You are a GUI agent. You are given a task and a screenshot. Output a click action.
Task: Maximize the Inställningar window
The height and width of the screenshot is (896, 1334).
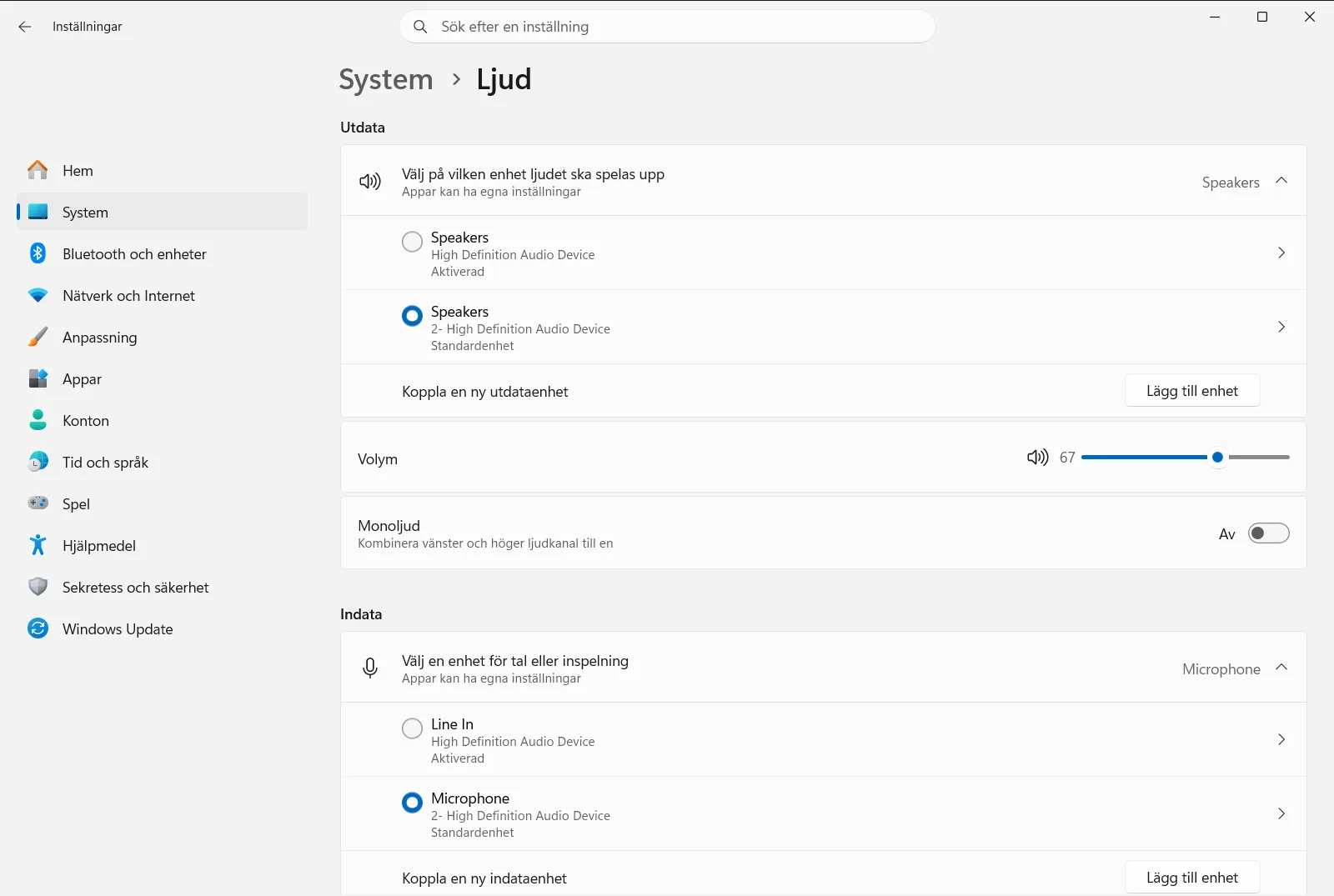click(1262, 17)
